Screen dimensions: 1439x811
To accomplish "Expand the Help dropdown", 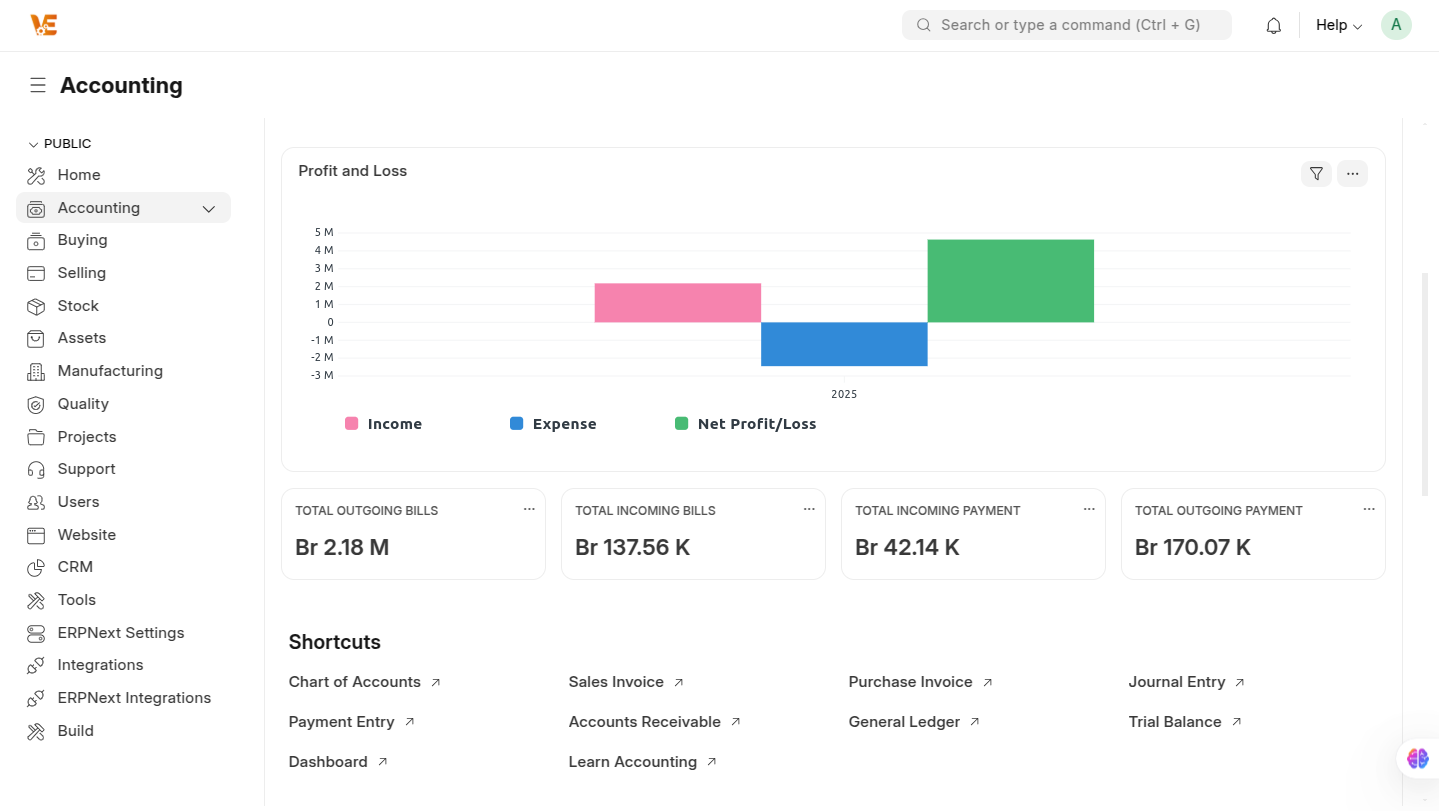I will click(x=1339, y=26).
